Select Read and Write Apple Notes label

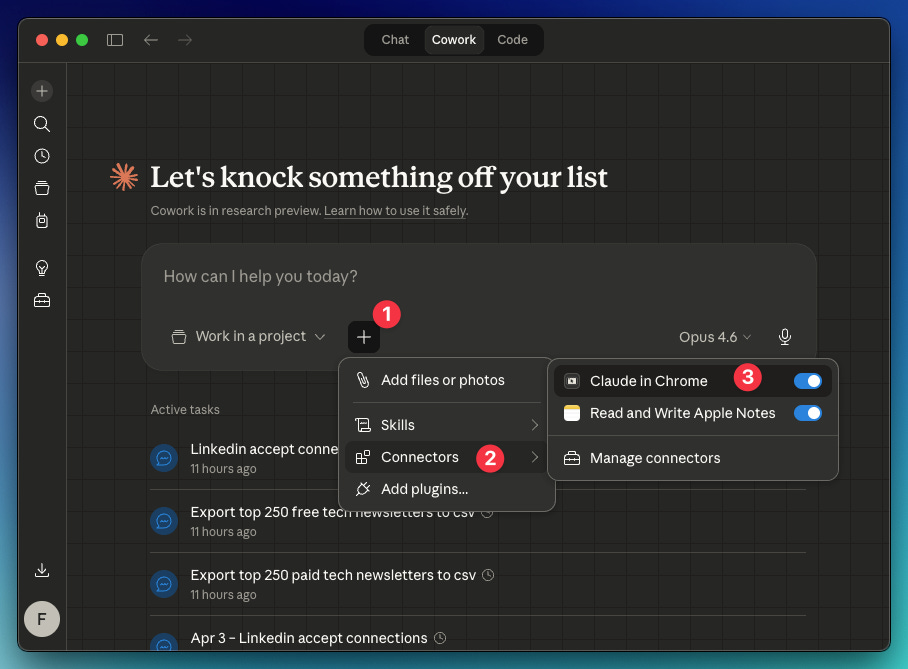click(x=682, y=413)
